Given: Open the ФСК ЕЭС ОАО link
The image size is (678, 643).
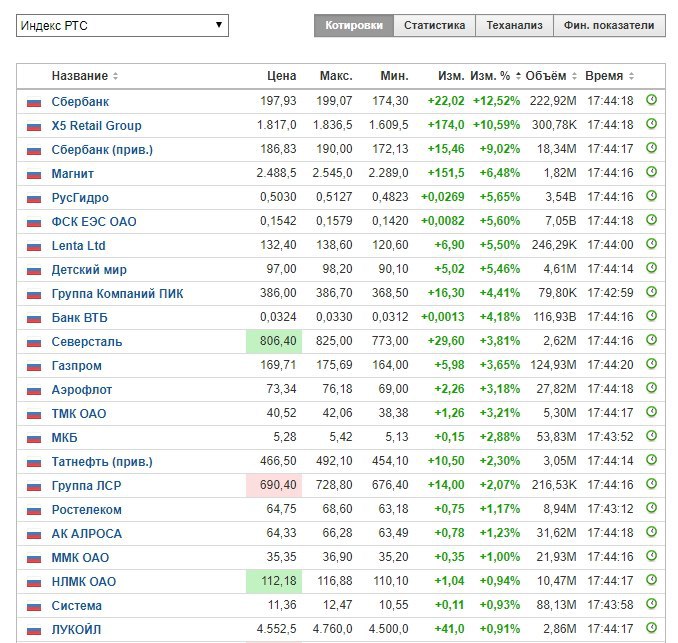Looking at the screenshot, I should point(94,222).
